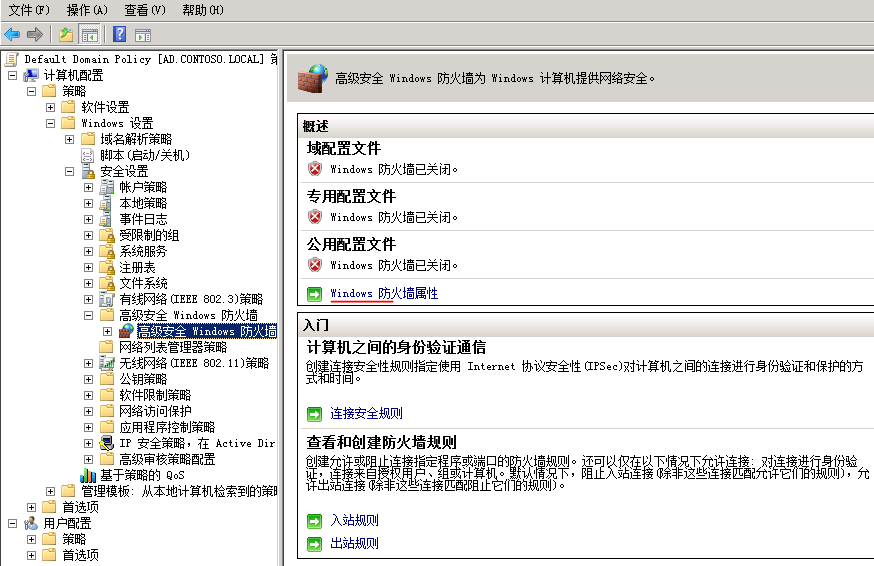
Task: Click the Up one level folder icon
Action: click(x=66, y=35)
